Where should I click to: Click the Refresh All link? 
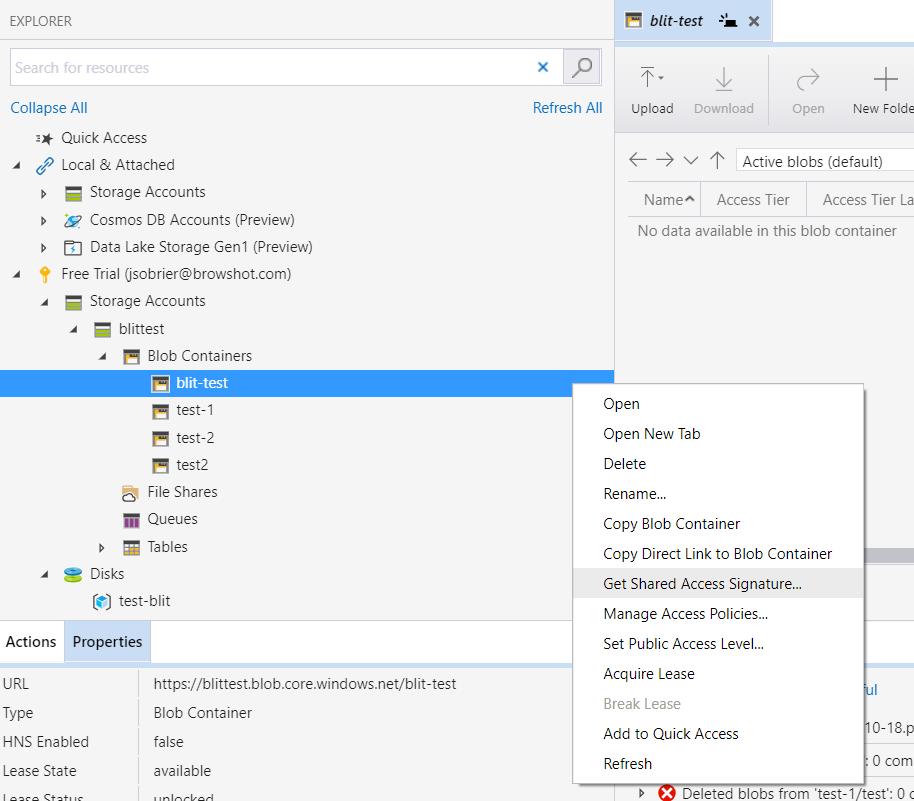[x=567, y=108]
